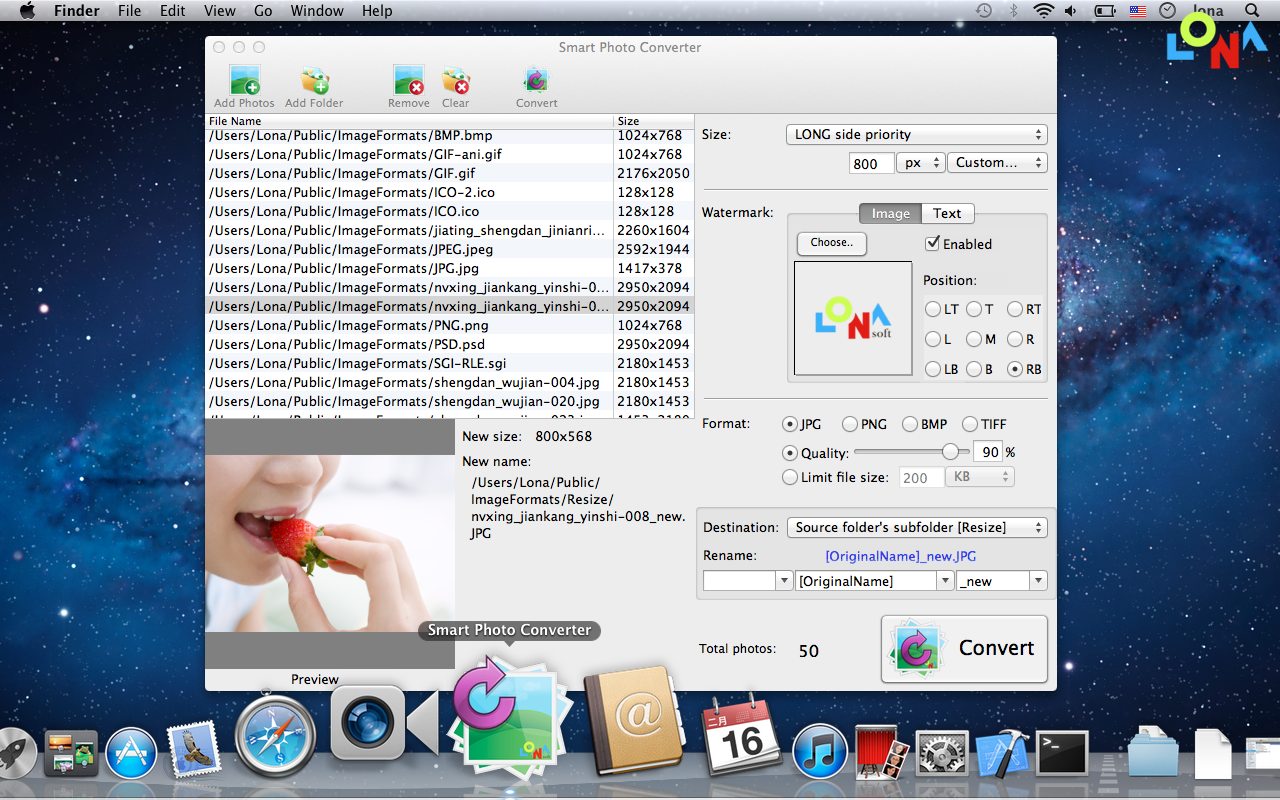Click the size value field showing 800
This screenshot has width=1280, height=800.
[x=870, y=163]
